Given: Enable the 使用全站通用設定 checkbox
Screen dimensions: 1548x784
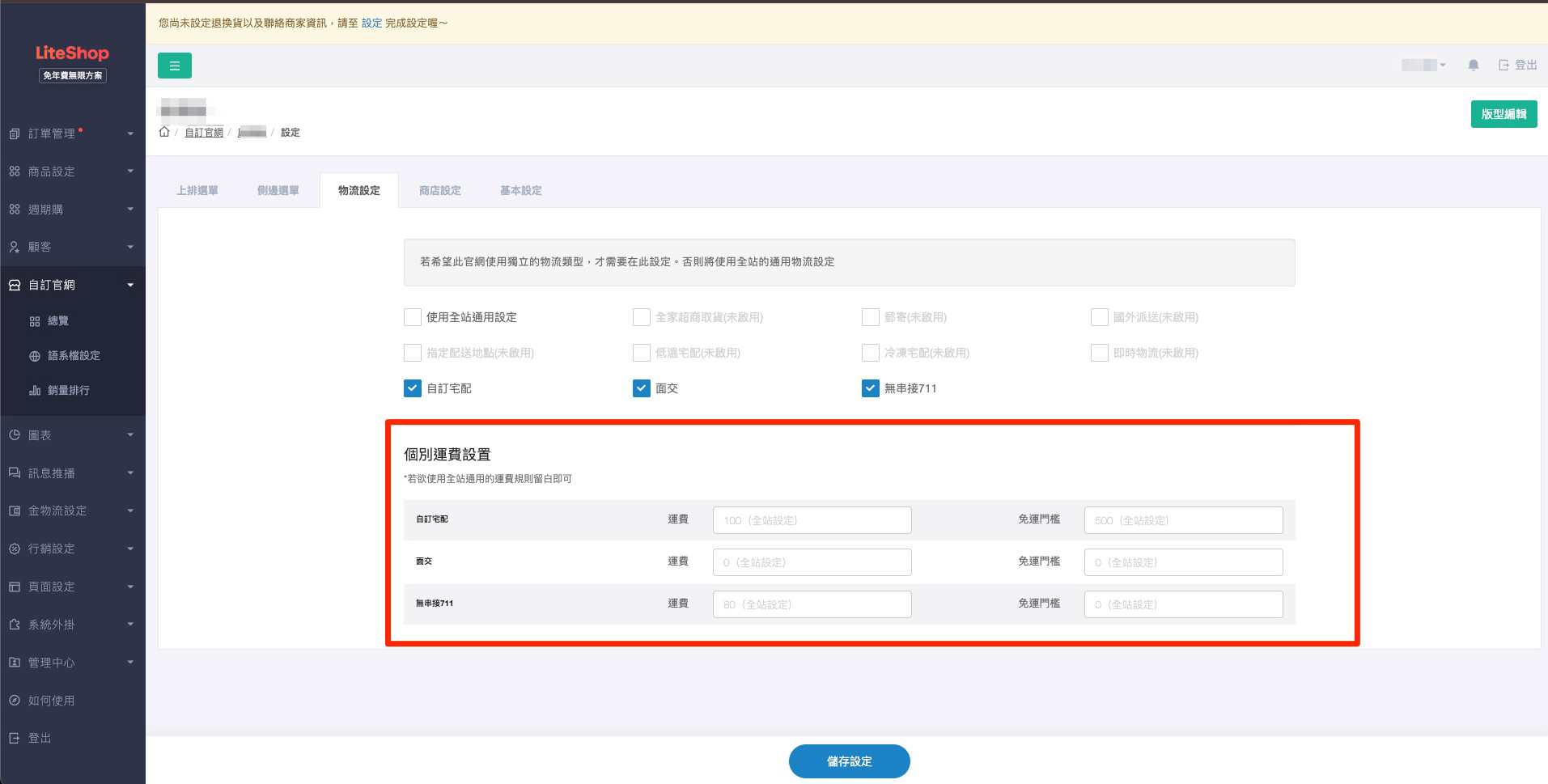Looking at the screenshot, I should (x=413, y=317).
